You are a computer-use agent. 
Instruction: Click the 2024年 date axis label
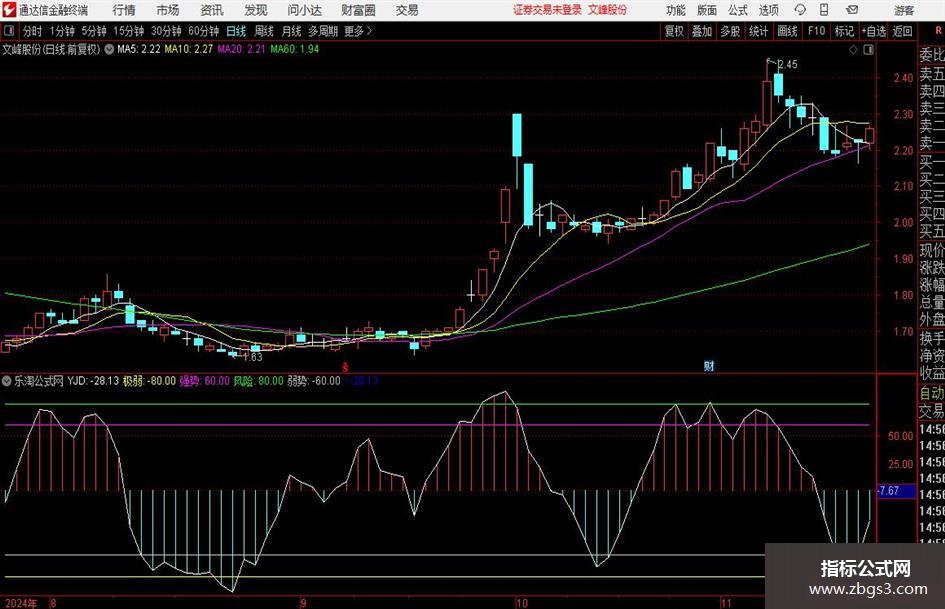pos(20,603)
